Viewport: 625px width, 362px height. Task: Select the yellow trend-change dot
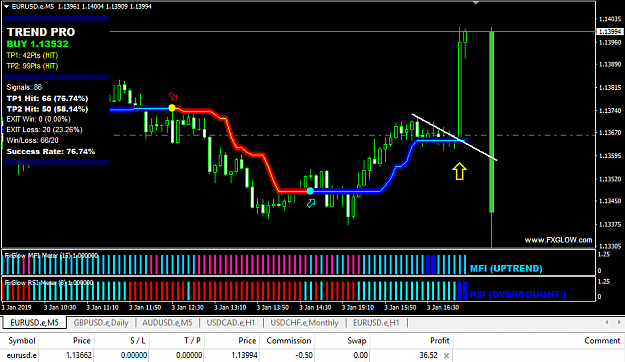(172, 108)
